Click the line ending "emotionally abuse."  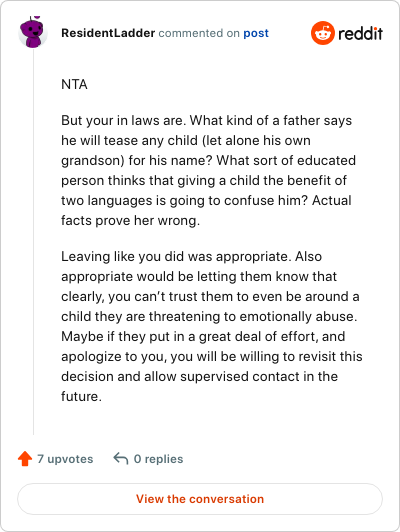point(209,317)
